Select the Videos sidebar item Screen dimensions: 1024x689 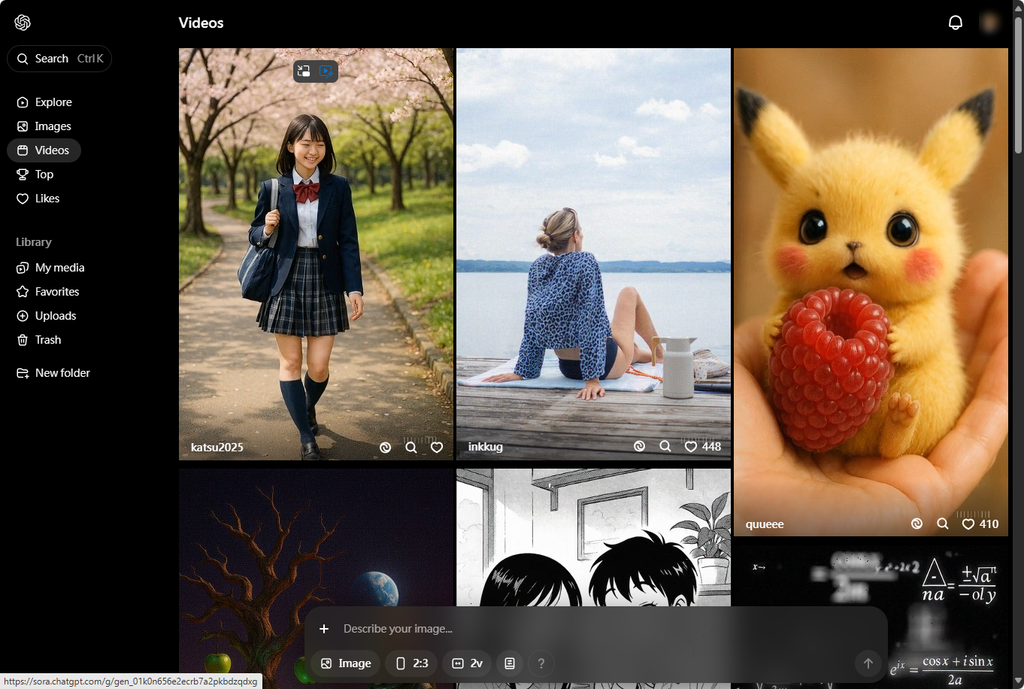pyautogui.click(x=44, y=150)
